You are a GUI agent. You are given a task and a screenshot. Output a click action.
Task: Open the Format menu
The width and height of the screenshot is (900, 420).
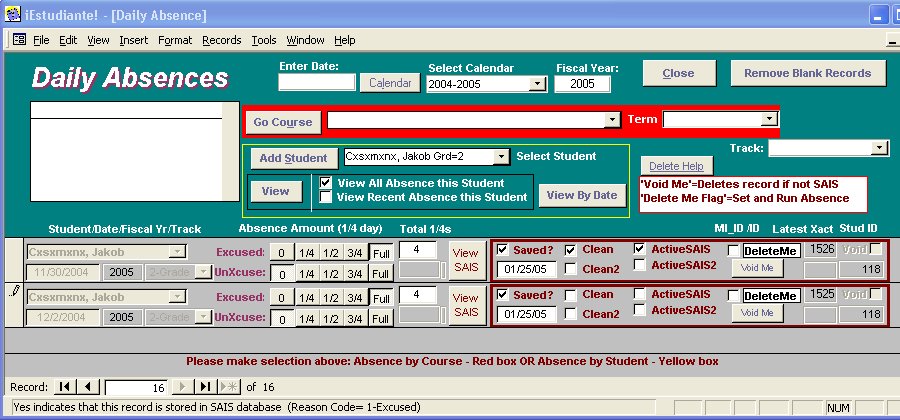[175, 40]
